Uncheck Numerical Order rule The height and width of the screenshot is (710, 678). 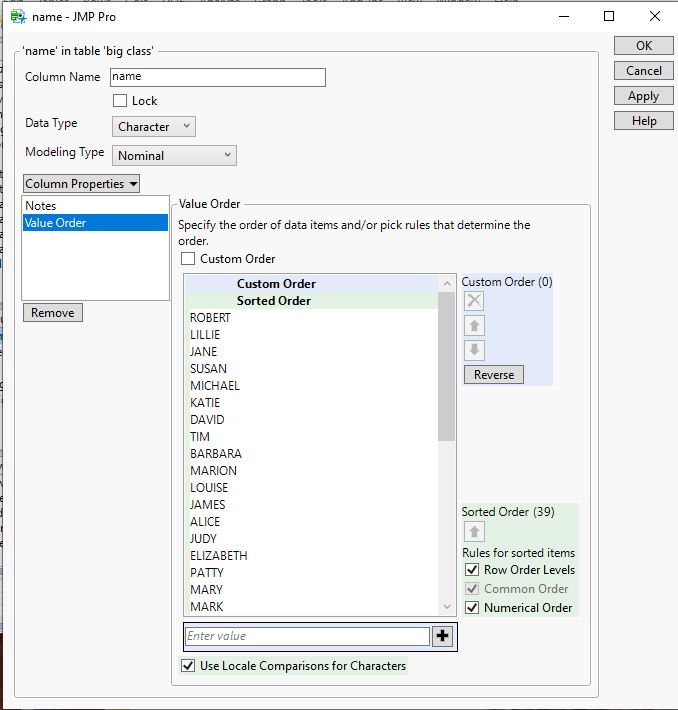(472, 608)
